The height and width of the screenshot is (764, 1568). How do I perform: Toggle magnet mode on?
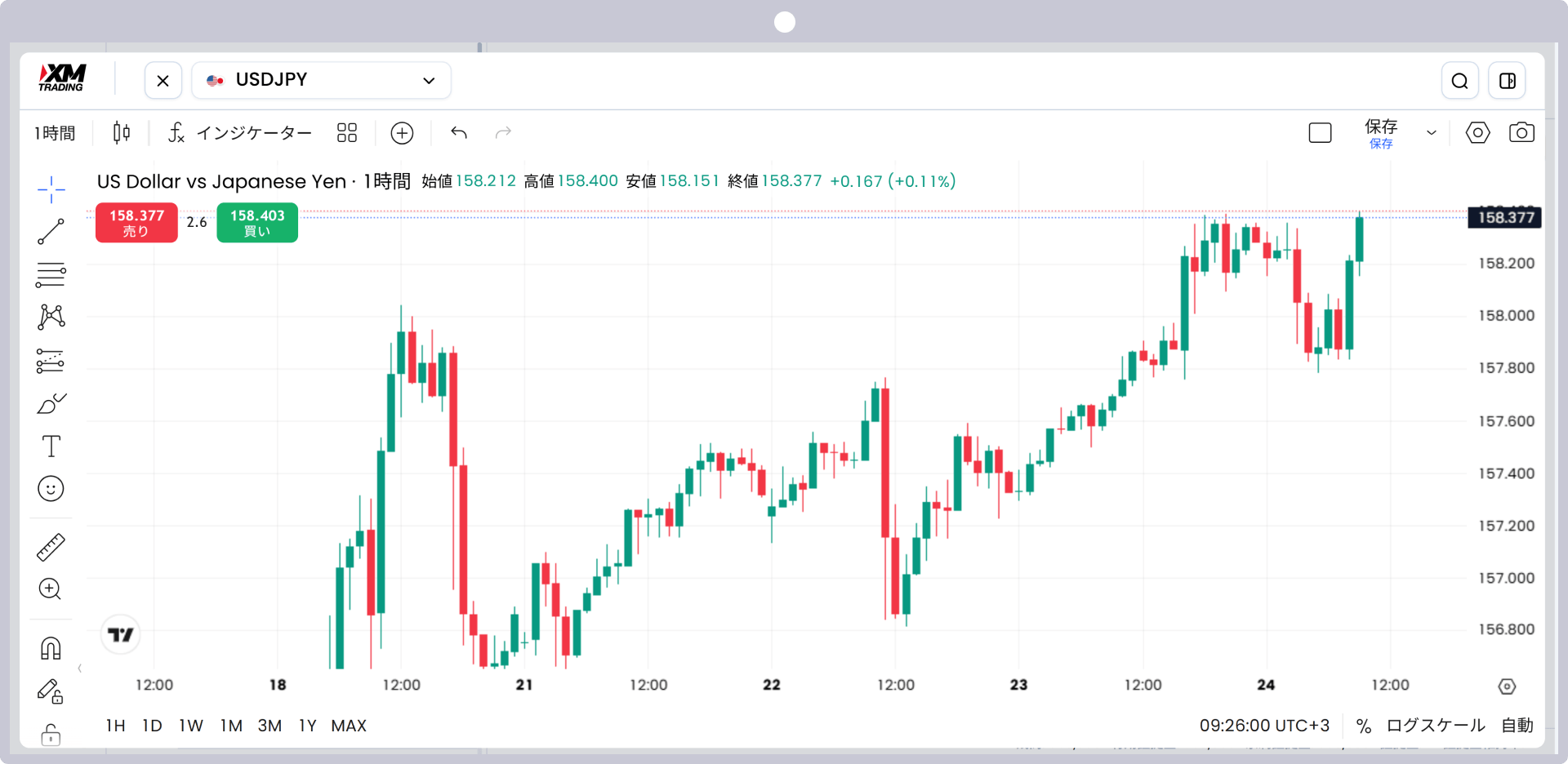(x=51, y=648)
